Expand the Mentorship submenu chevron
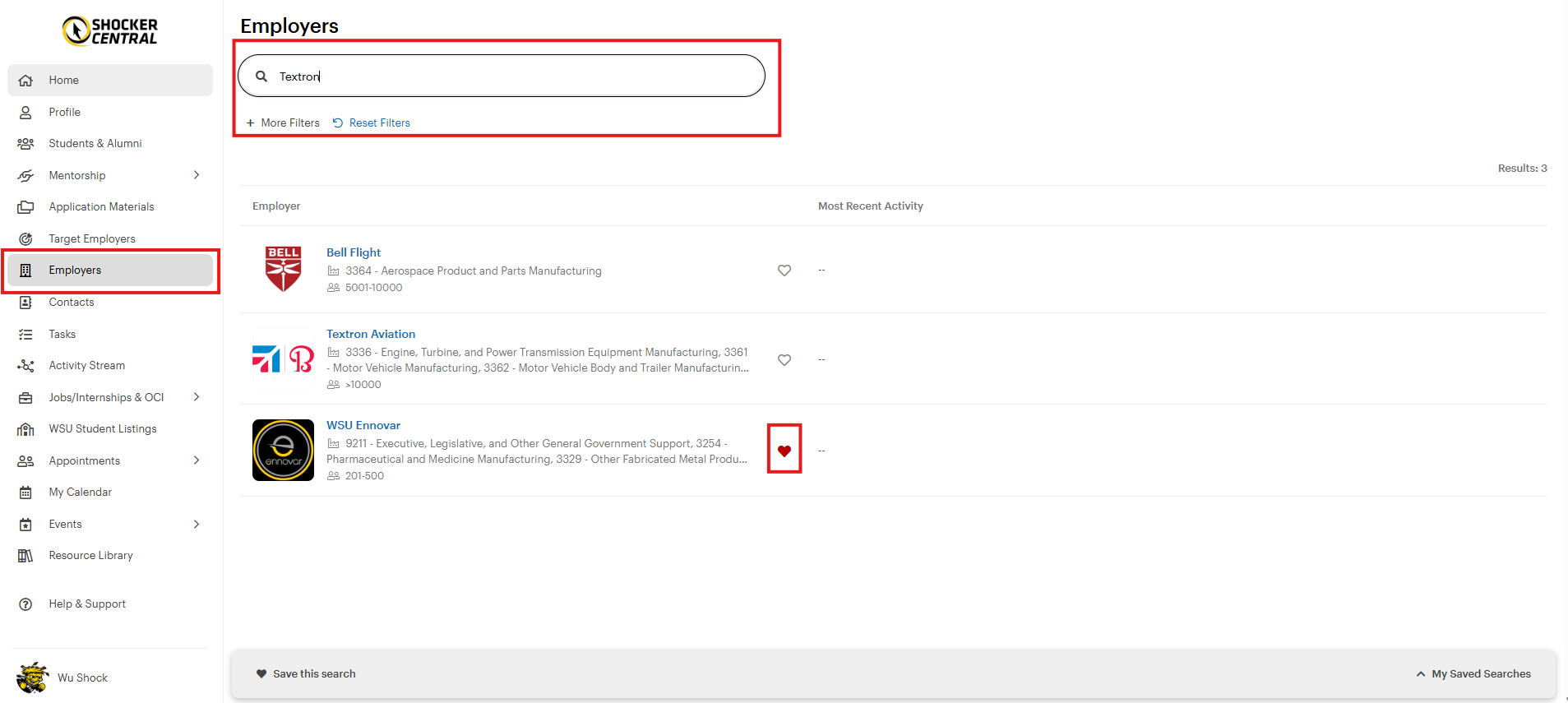This screenshot has width=1568, height=703. point(197,175)
